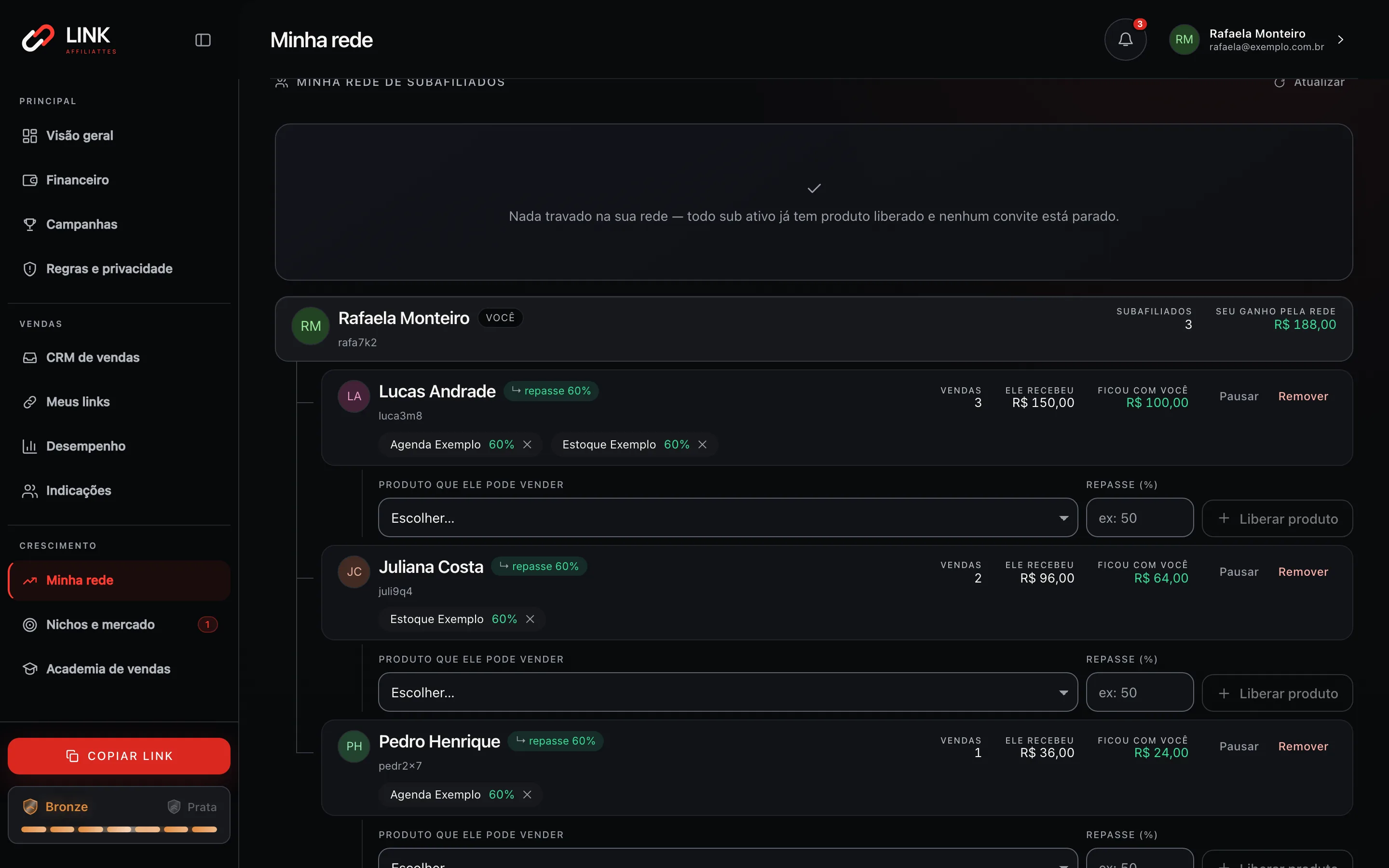Pause Pedro Henrique subaffiliate
The height and width of the screenshot is (868, 1389).
point(1239,746)
